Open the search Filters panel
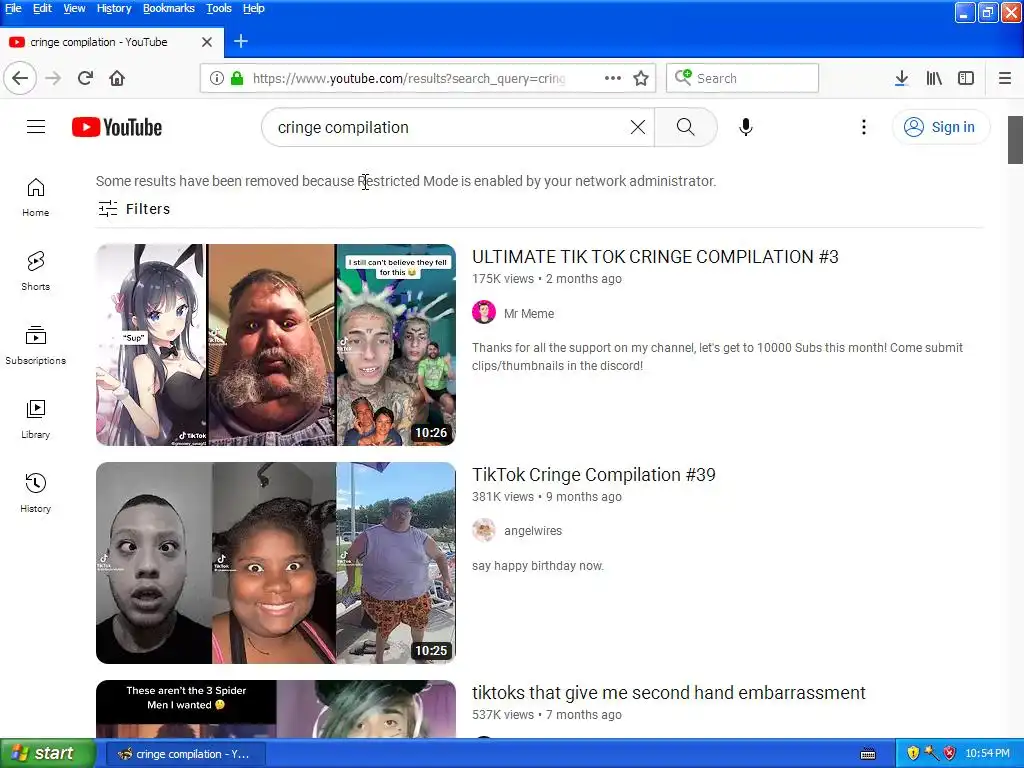The width and height of the screenshot is (1024, 768). (x=134, y=209)
